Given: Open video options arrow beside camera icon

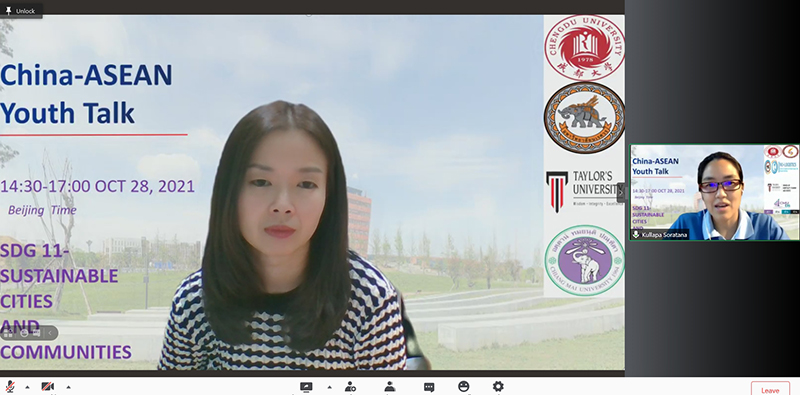Looking at the screenshot, I should (68, 387).
